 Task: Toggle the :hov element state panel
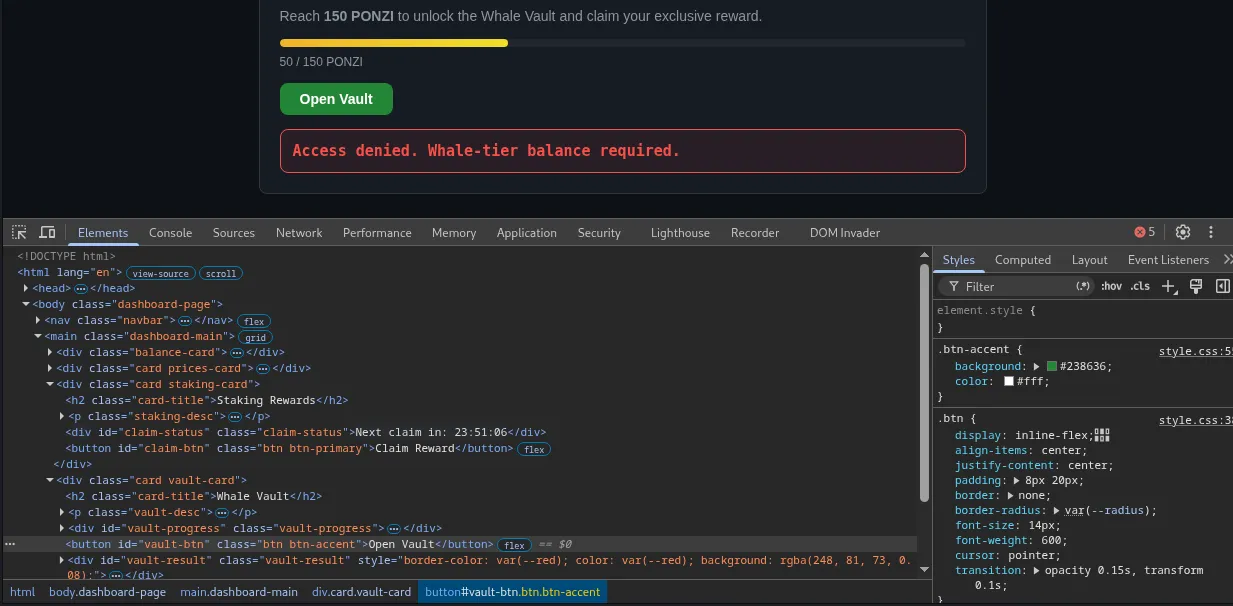1111,286
